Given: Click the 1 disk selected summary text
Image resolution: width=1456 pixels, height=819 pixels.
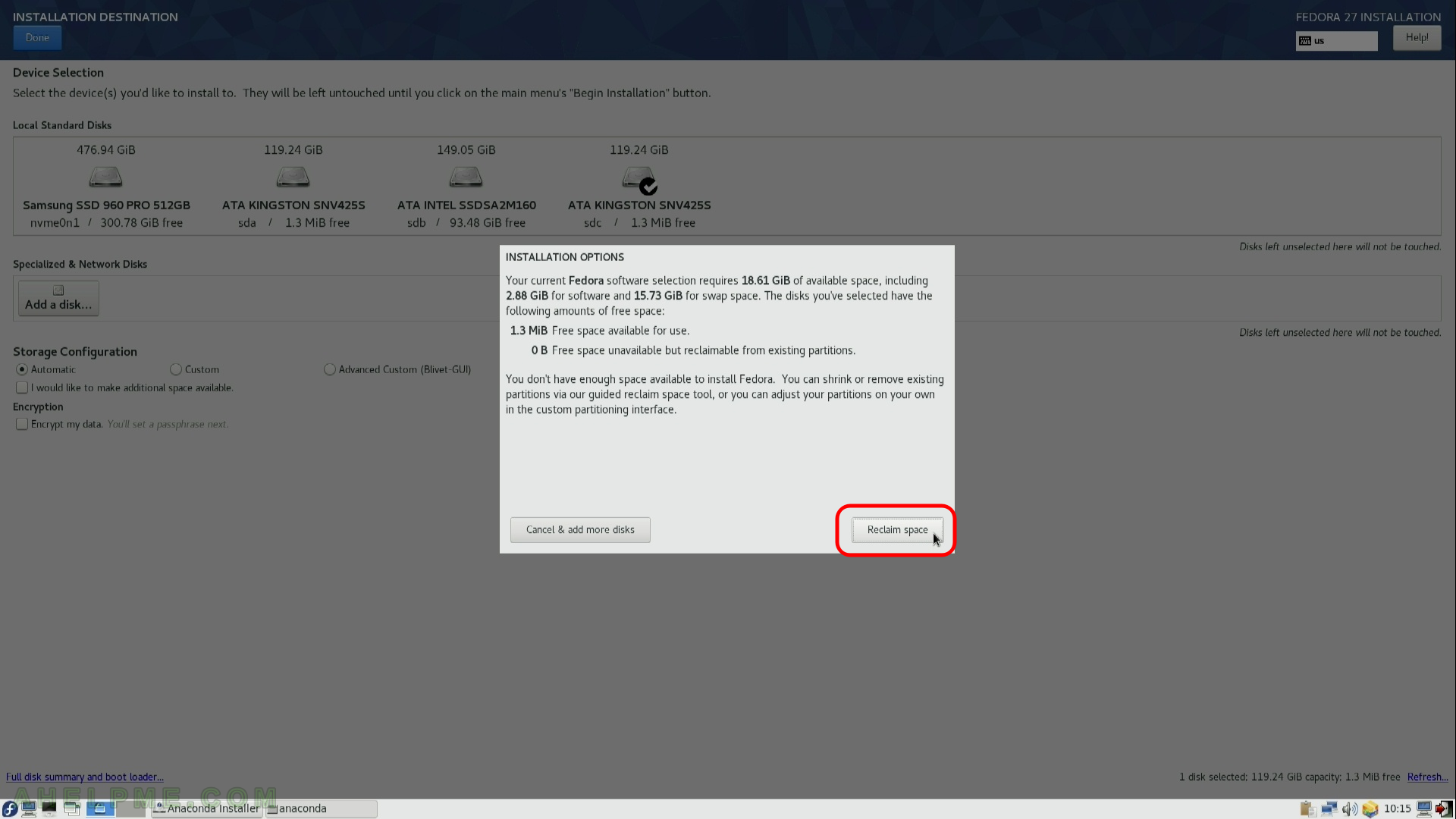Looking at the screenshot, I should (1289, 777).
